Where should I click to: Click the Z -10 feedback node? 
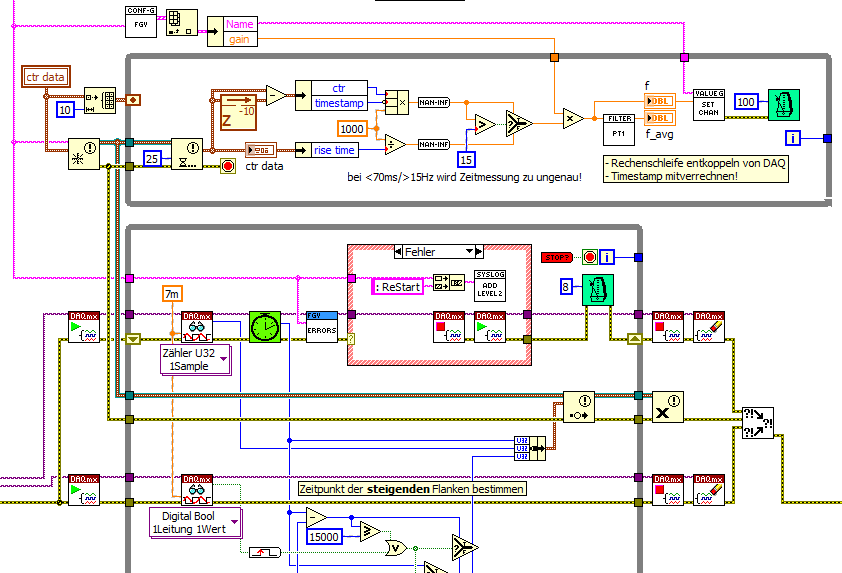coord(238,111)
